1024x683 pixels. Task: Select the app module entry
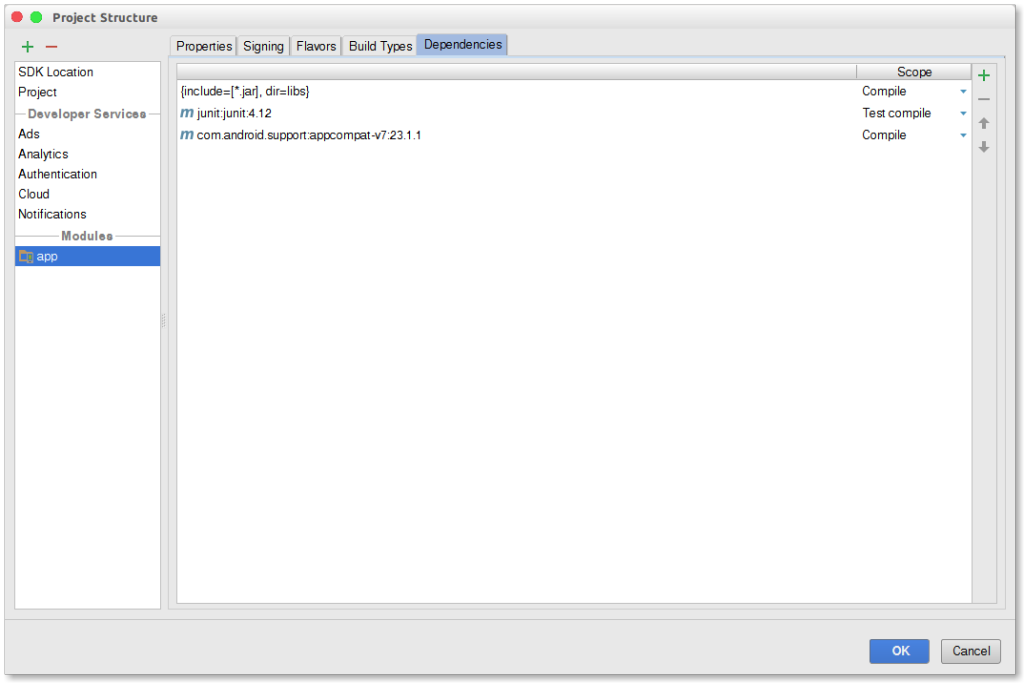click(x=88, y=256)
